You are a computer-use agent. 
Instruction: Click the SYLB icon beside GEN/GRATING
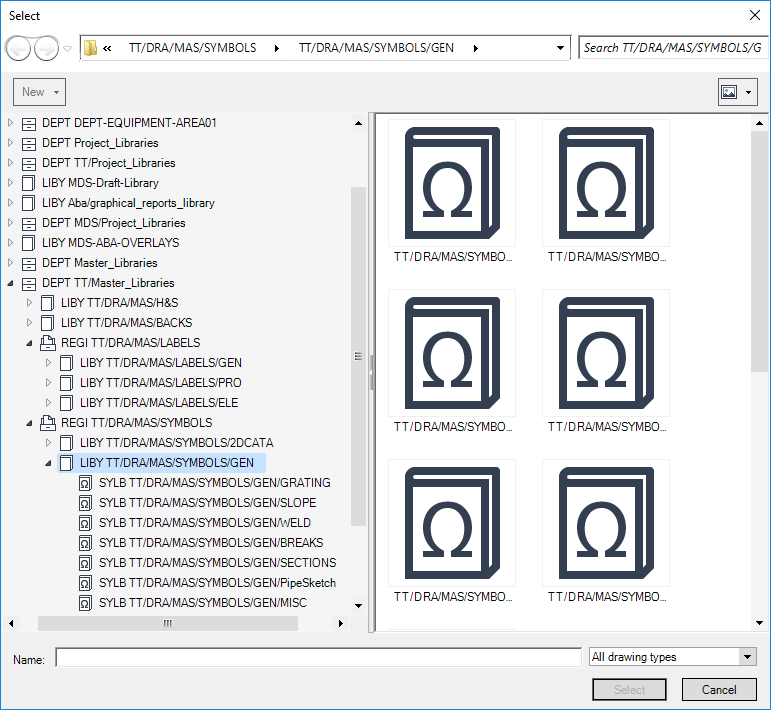pos(85,483)
